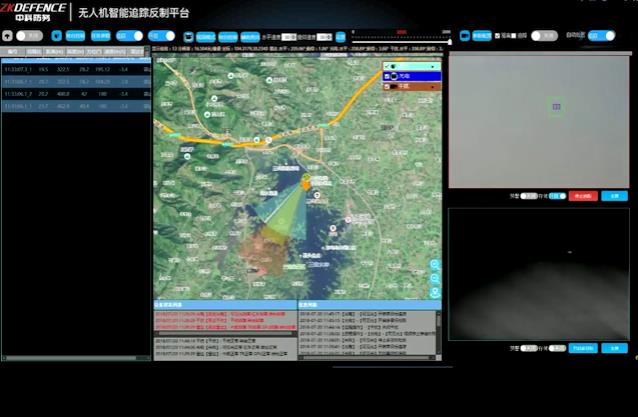Open the dropdown arrow on the cyan legend row
Screen dimensions: 638x417
pos(433,66)
